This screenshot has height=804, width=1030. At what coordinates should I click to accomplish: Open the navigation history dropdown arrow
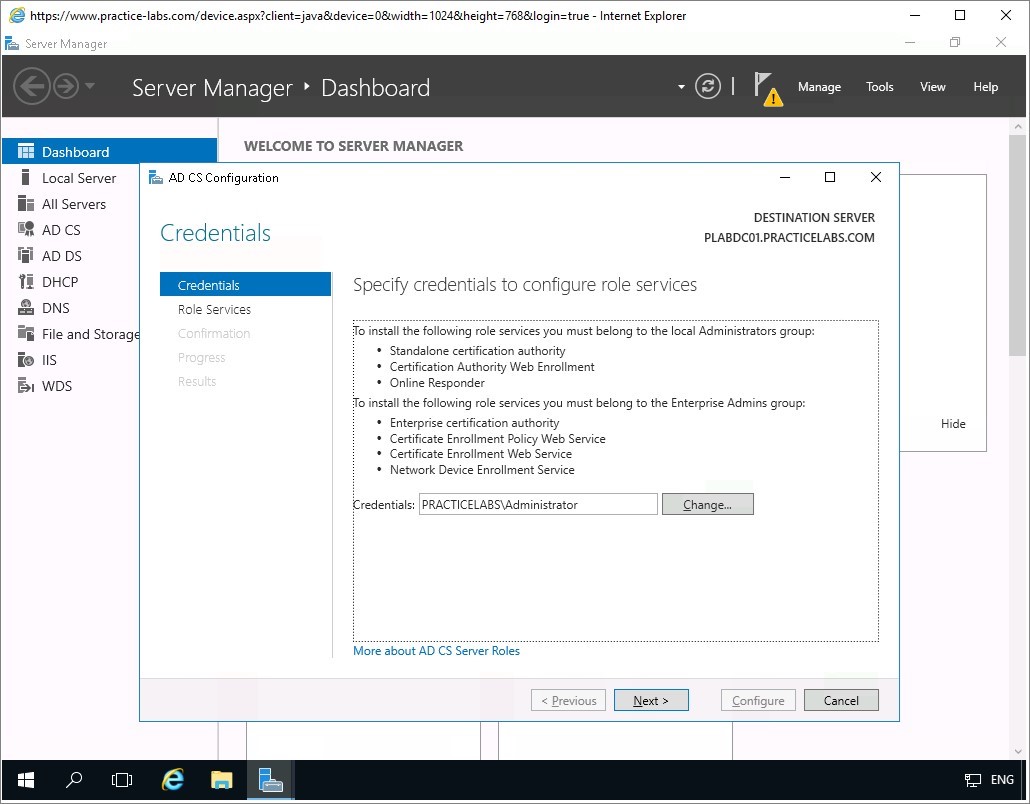(90, 86)
